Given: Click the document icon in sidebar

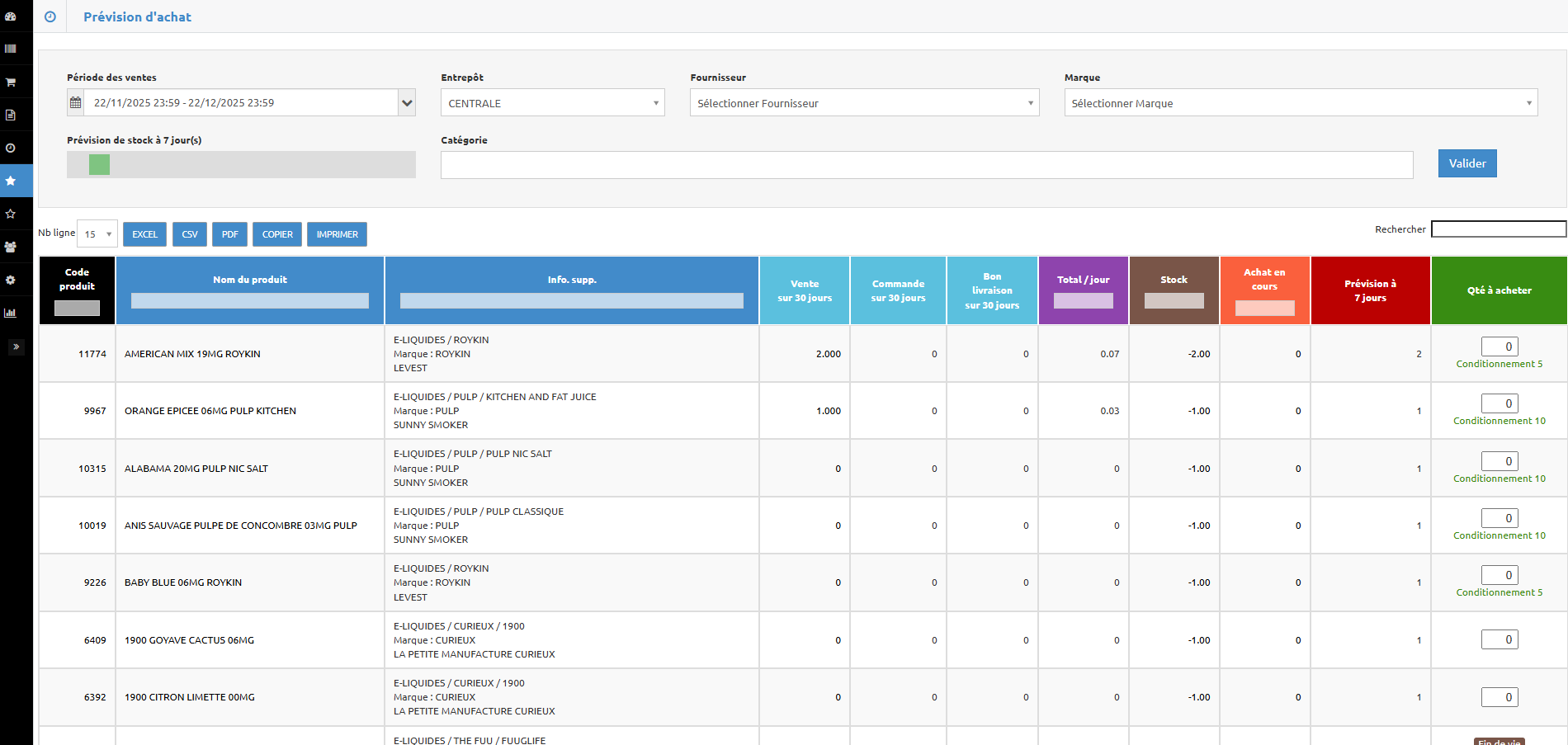Looking at the screenshot, I should (x=11, y=115).
